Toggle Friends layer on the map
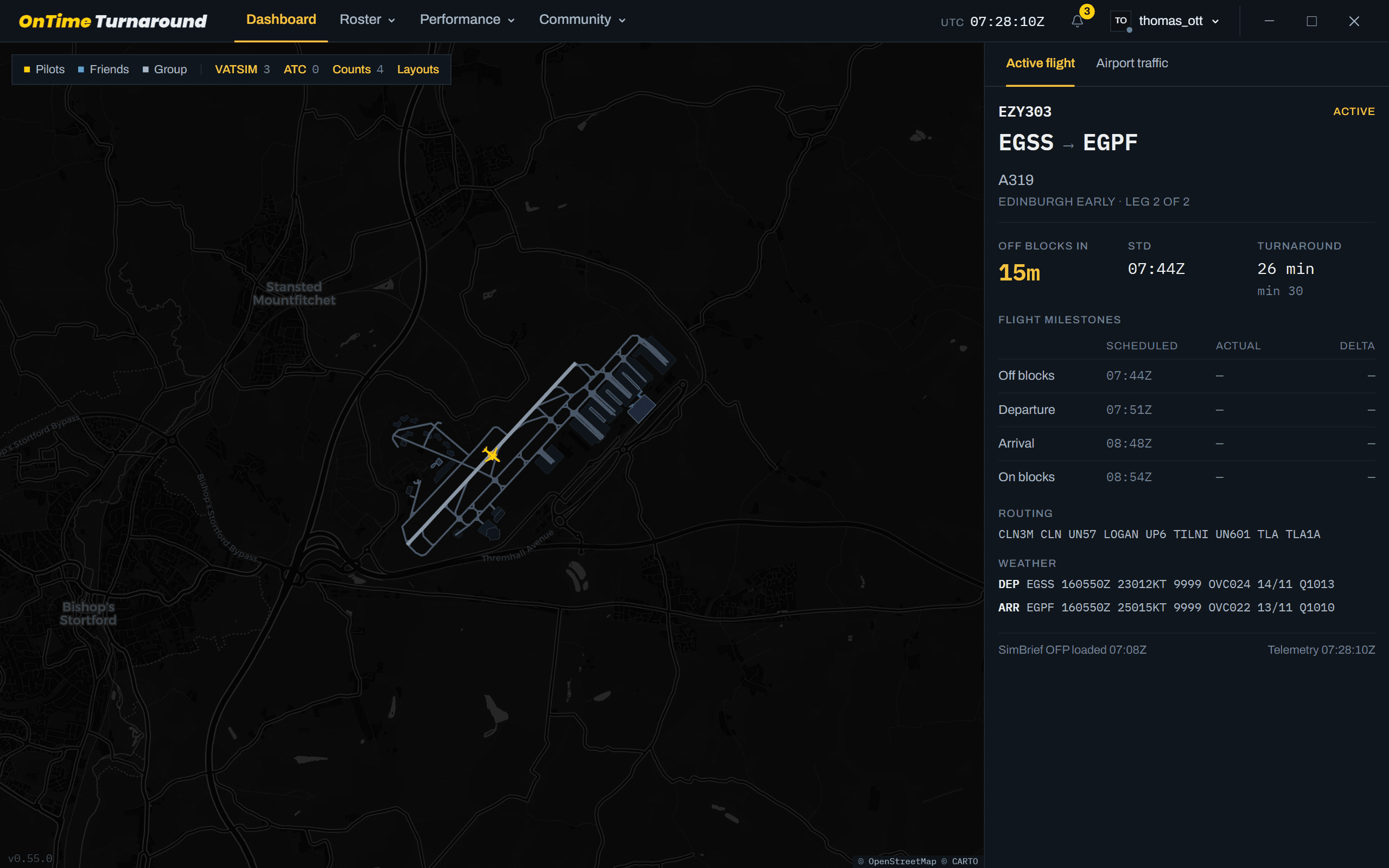1389x868 pixels. 103,69
